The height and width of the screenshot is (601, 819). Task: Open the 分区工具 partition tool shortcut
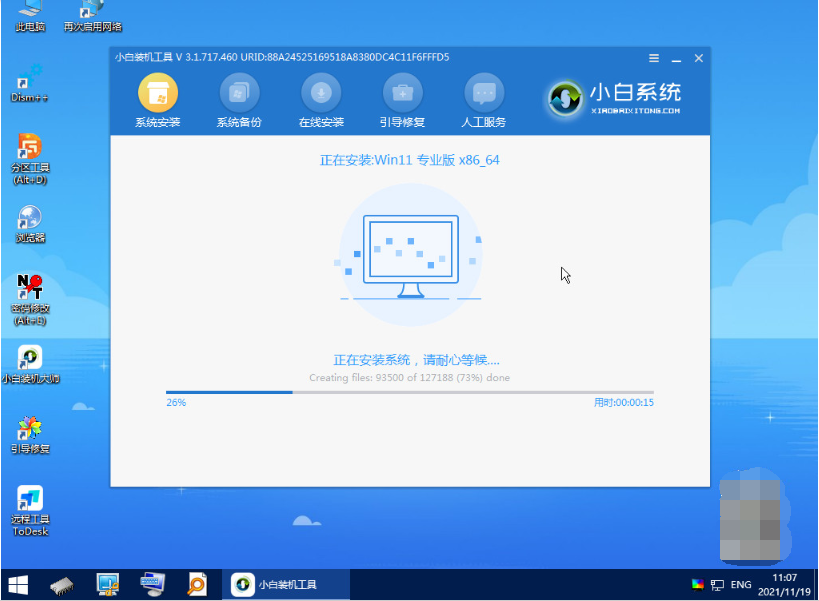click(30, 152)
